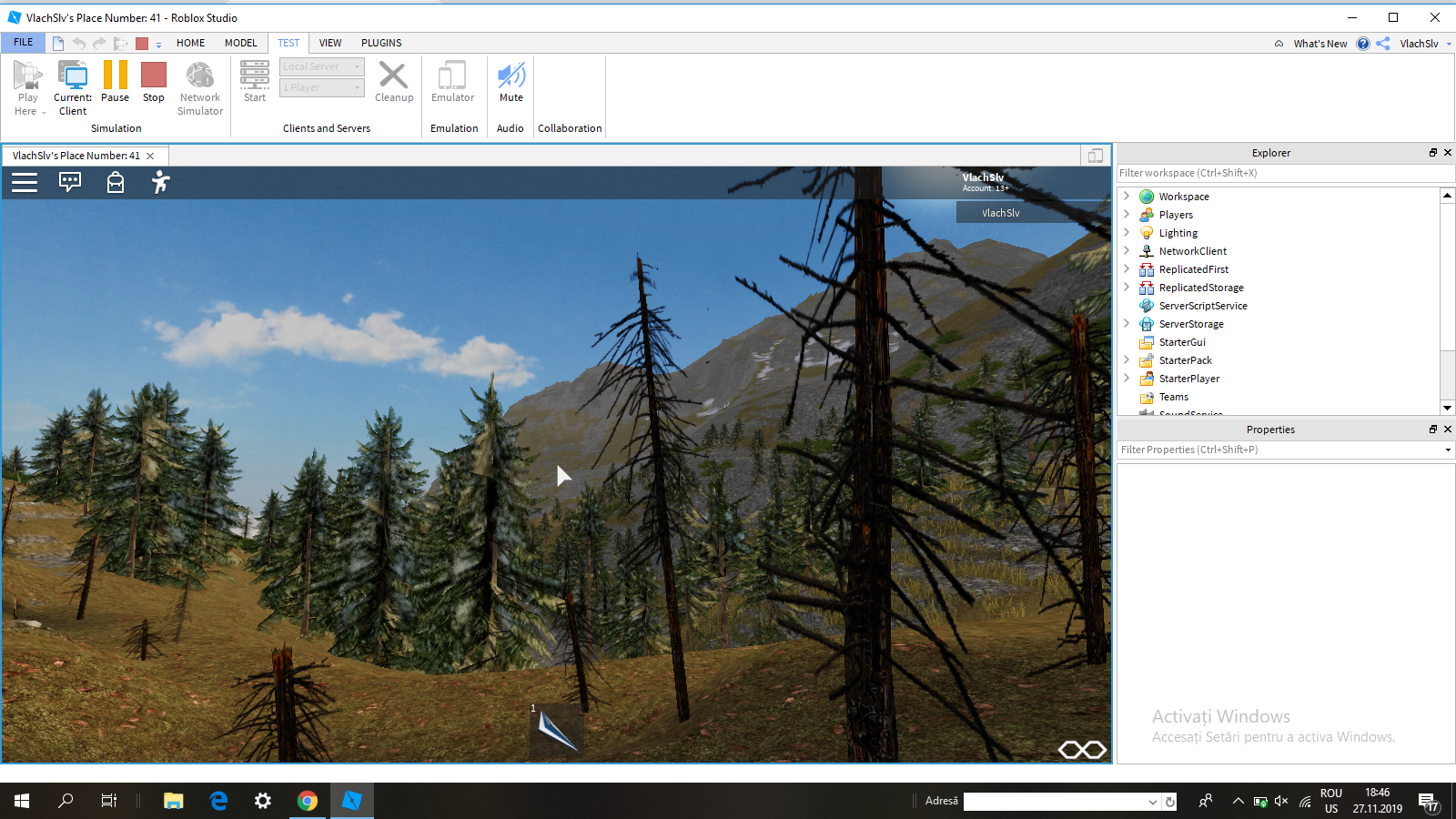Stop the running simulation in the ribbon

(154, 82)
